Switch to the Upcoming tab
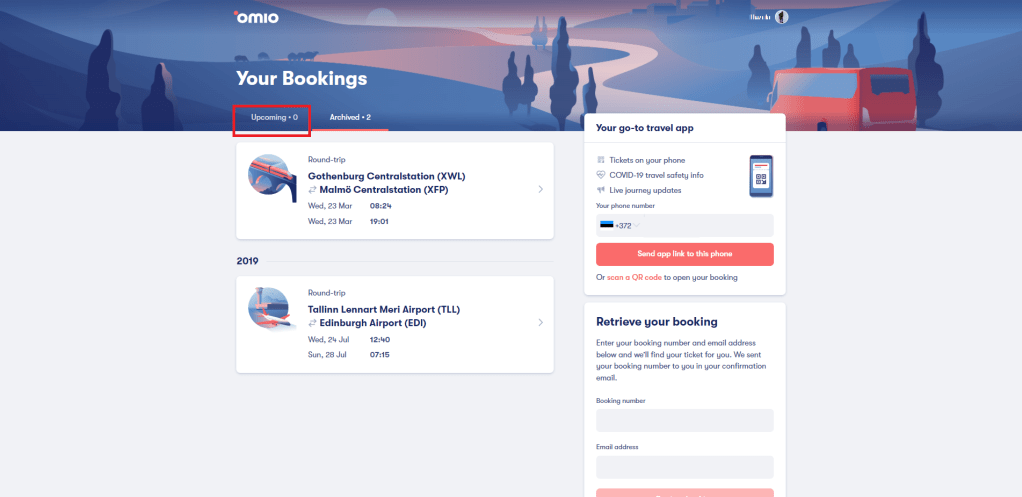 pyautogui.click(x=274, y=118)
